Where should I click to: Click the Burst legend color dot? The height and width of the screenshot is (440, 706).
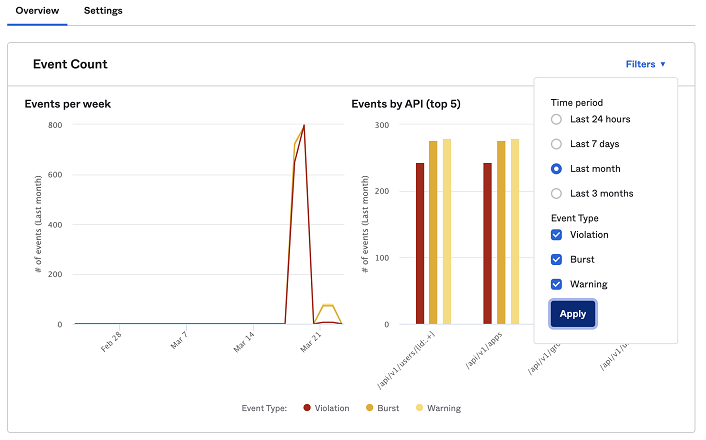click(x=368, y=408)
